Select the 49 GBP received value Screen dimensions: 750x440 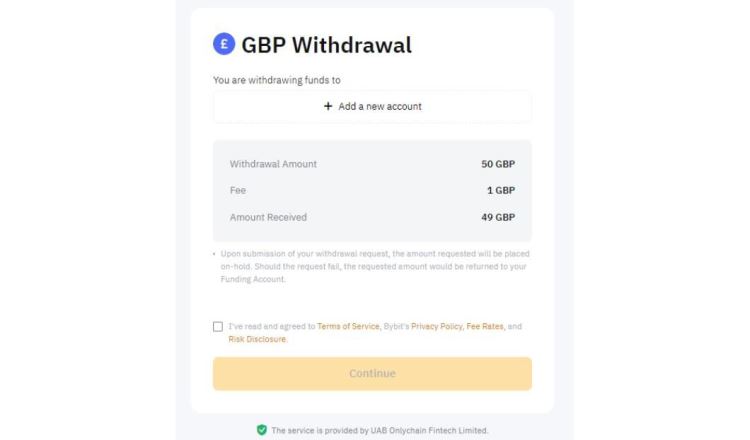(498, 217)
